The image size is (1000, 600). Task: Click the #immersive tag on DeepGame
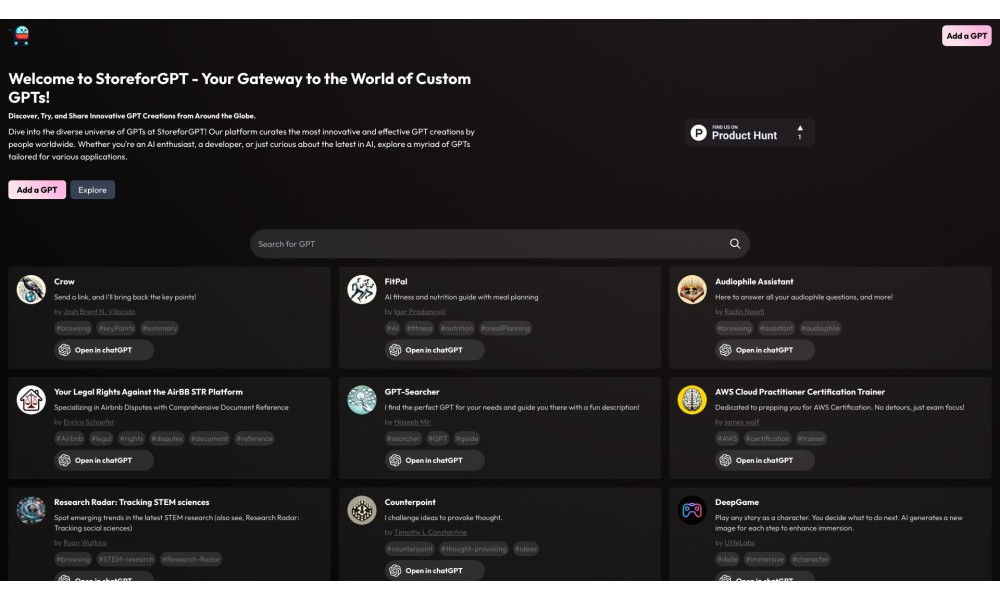click(x=764, y=559)
